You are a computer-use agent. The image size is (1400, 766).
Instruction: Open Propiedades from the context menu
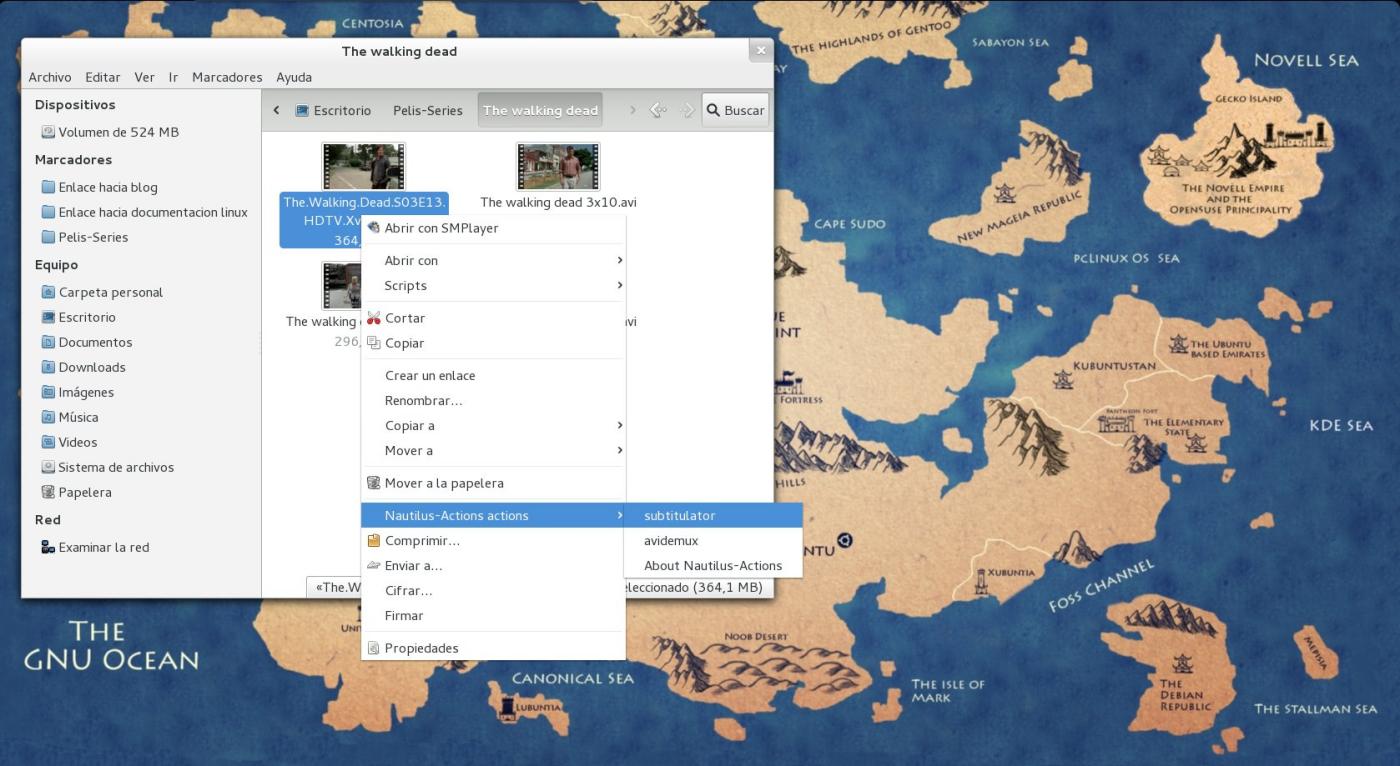tap(493, 648)
